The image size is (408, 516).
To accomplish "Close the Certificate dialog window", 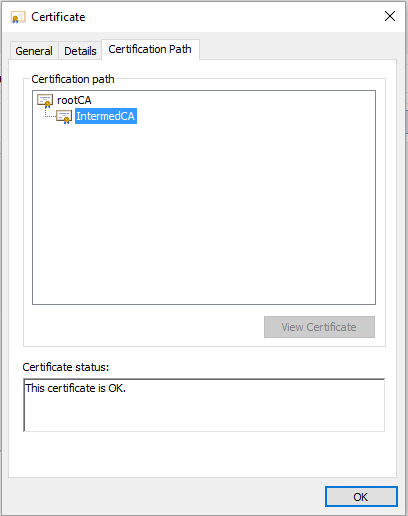I will pos(390,16).
